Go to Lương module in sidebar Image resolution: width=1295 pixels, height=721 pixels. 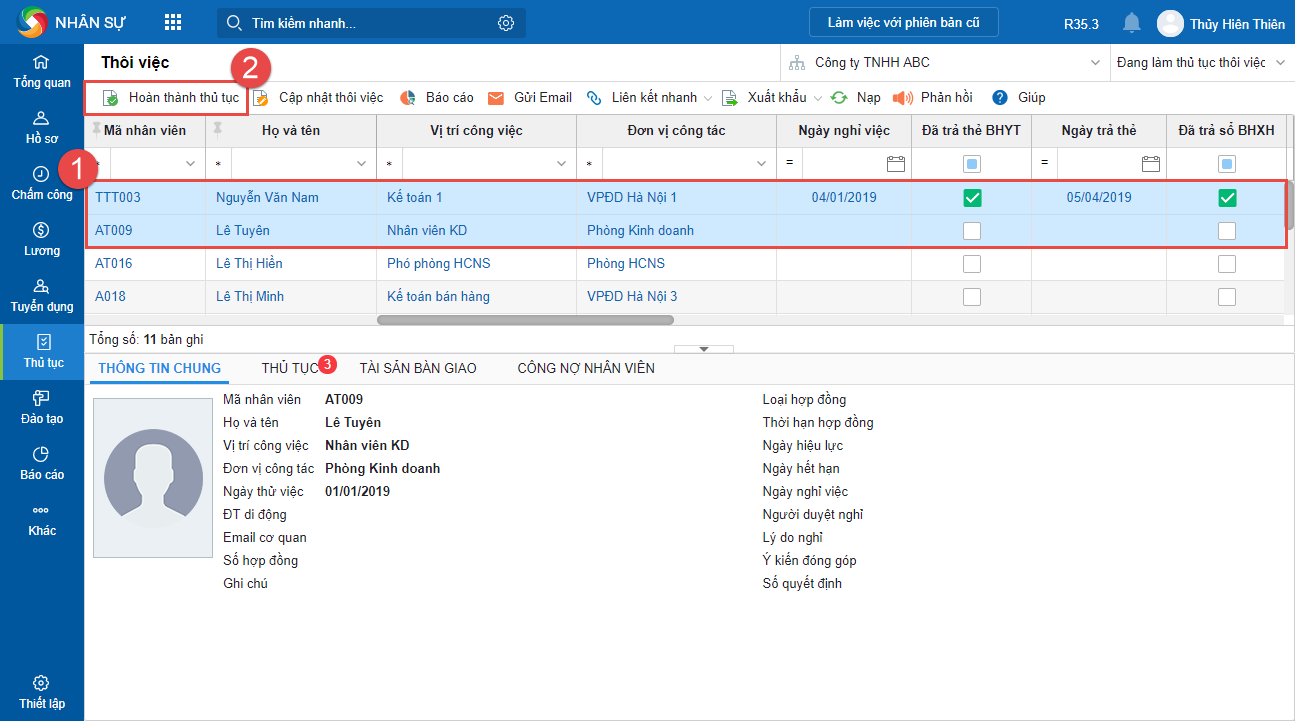(42, 239)
